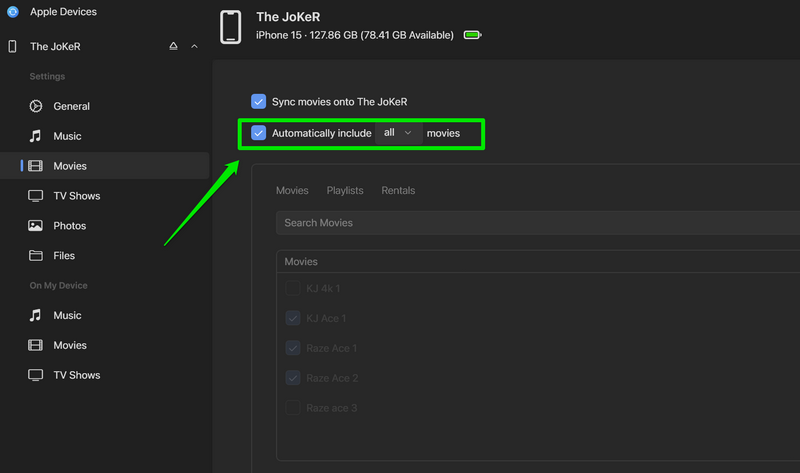
Task: Open Files in sidebar
Action: click(64, 256)
